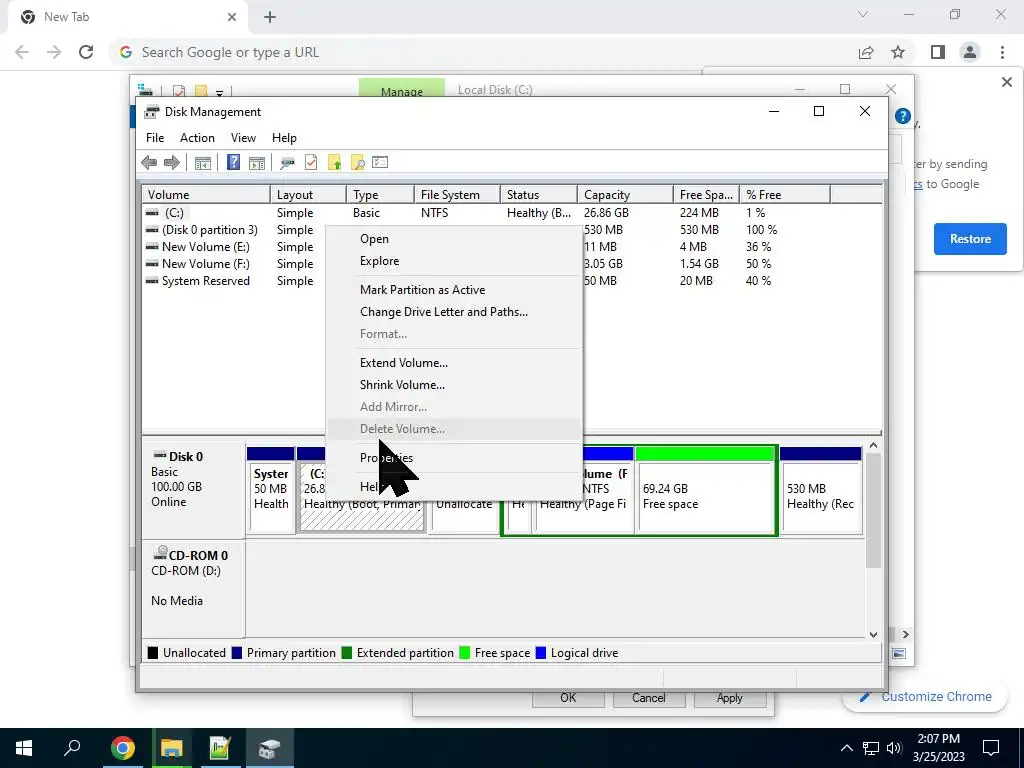Open the green notepad taskbar app
Screen dimensions: 1024x768
click(220, 748)
